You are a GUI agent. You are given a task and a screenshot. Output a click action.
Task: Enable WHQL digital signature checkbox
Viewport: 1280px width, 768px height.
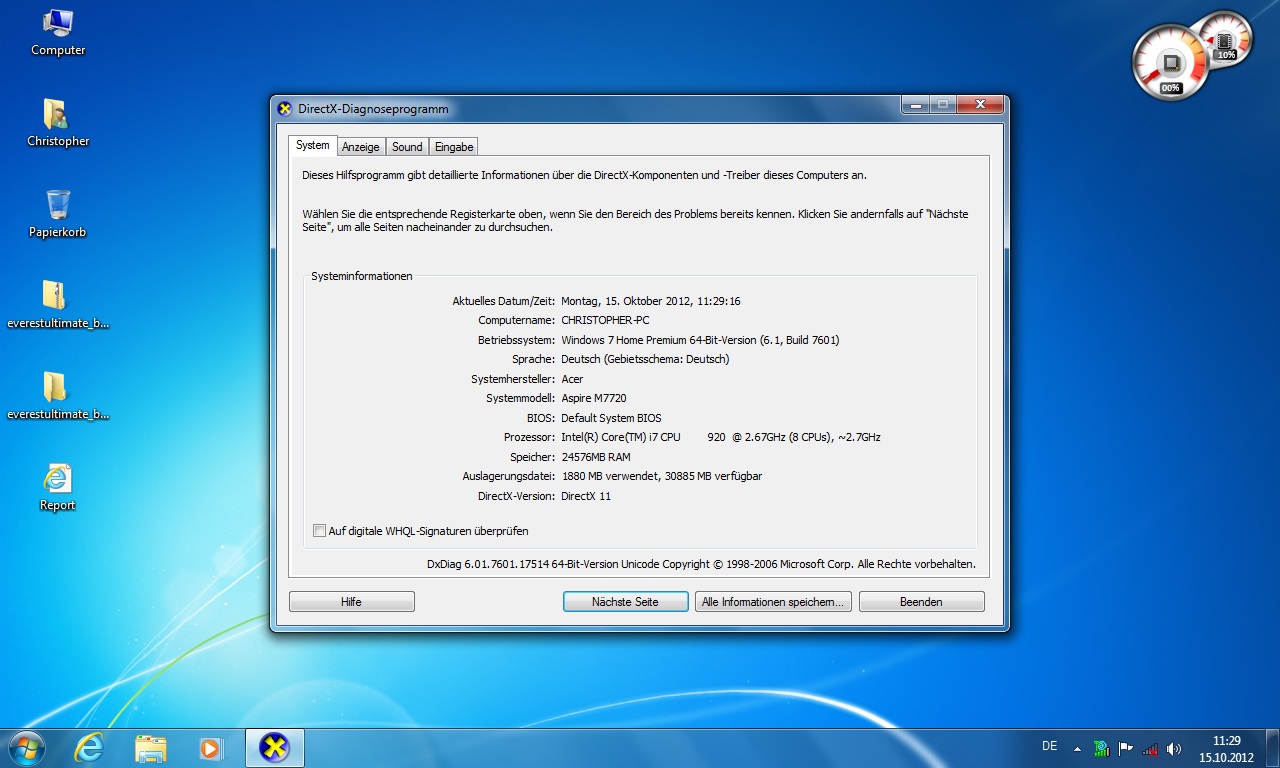(x=320, y=531)
